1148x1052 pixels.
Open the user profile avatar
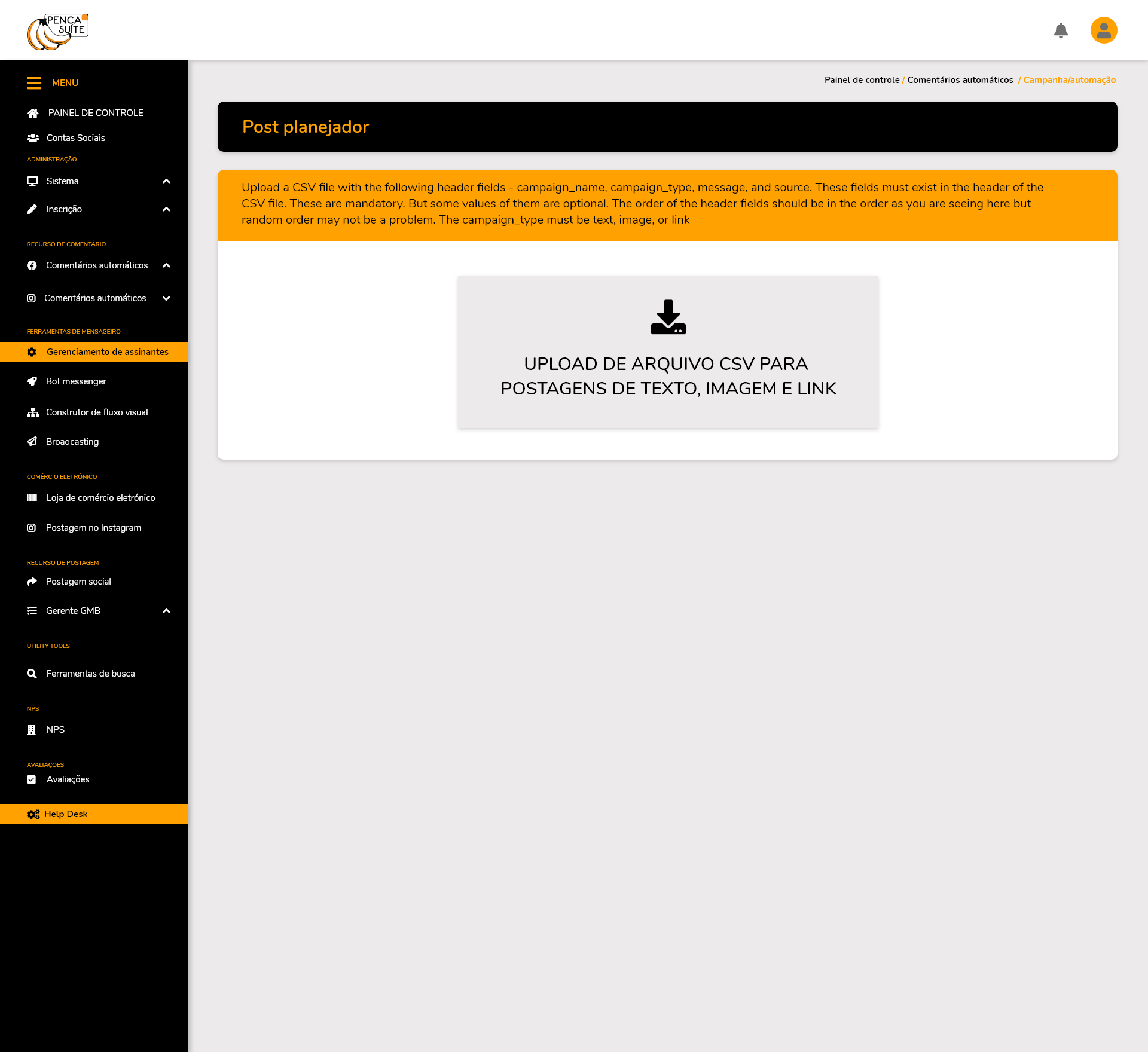click(x=1104, y=30)
